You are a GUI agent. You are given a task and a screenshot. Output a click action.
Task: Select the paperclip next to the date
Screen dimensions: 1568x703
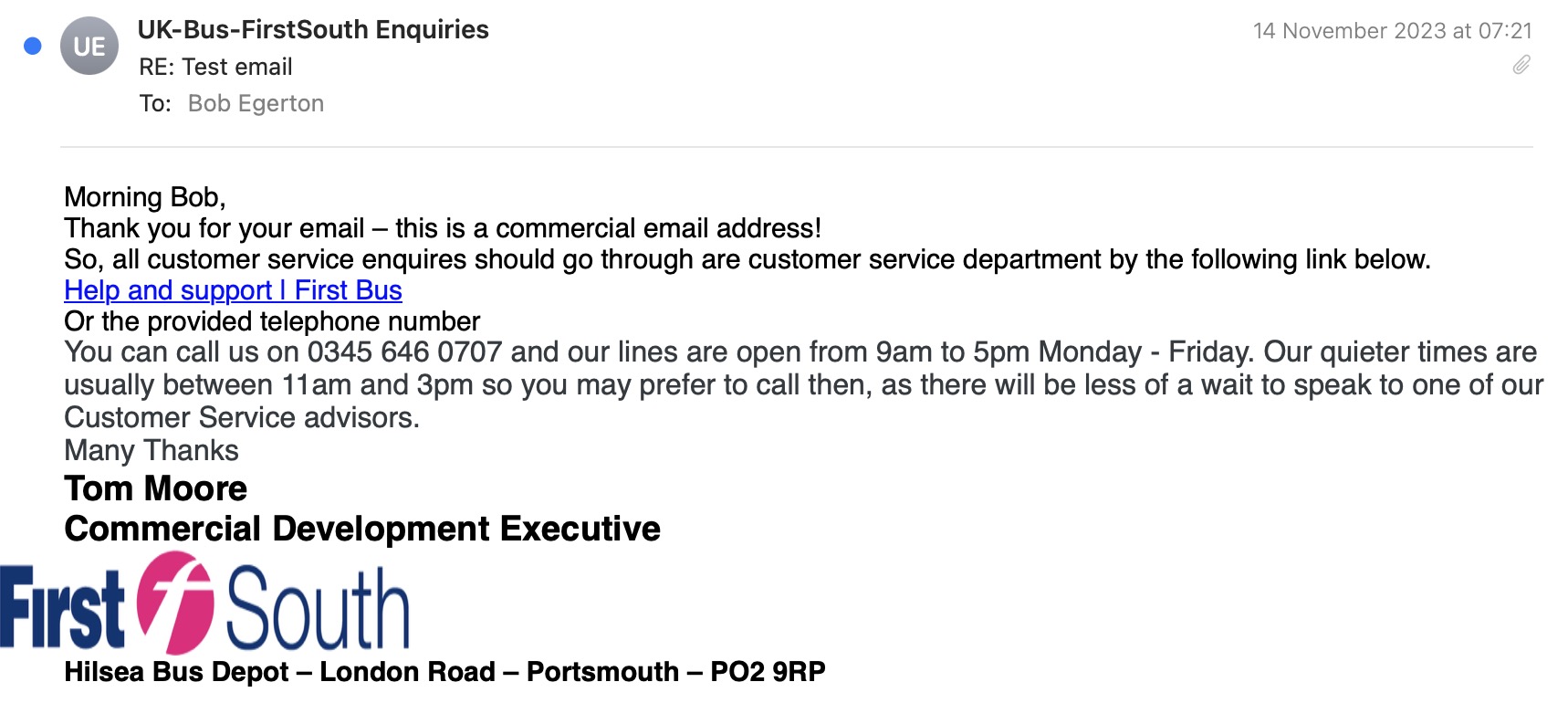[x=1521, y=66]
